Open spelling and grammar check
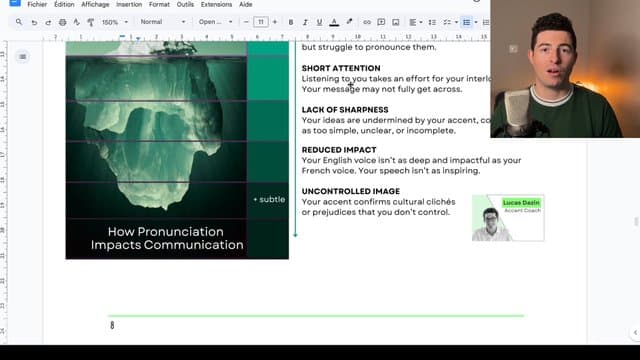640x360 pixels. [x=76, y=22]
